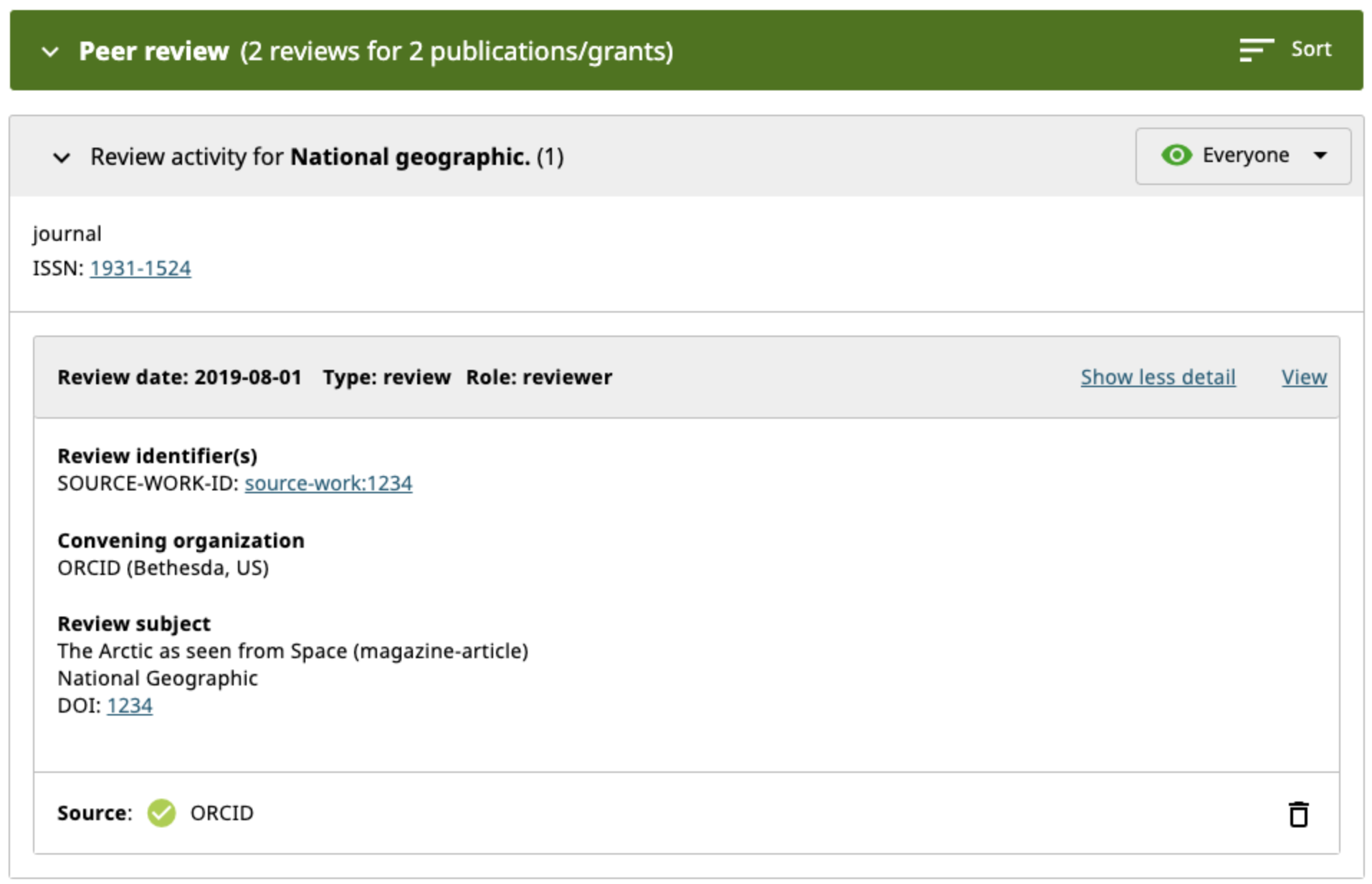
Task: Click Show less detail link
Action: click(x=1158, y=377)
